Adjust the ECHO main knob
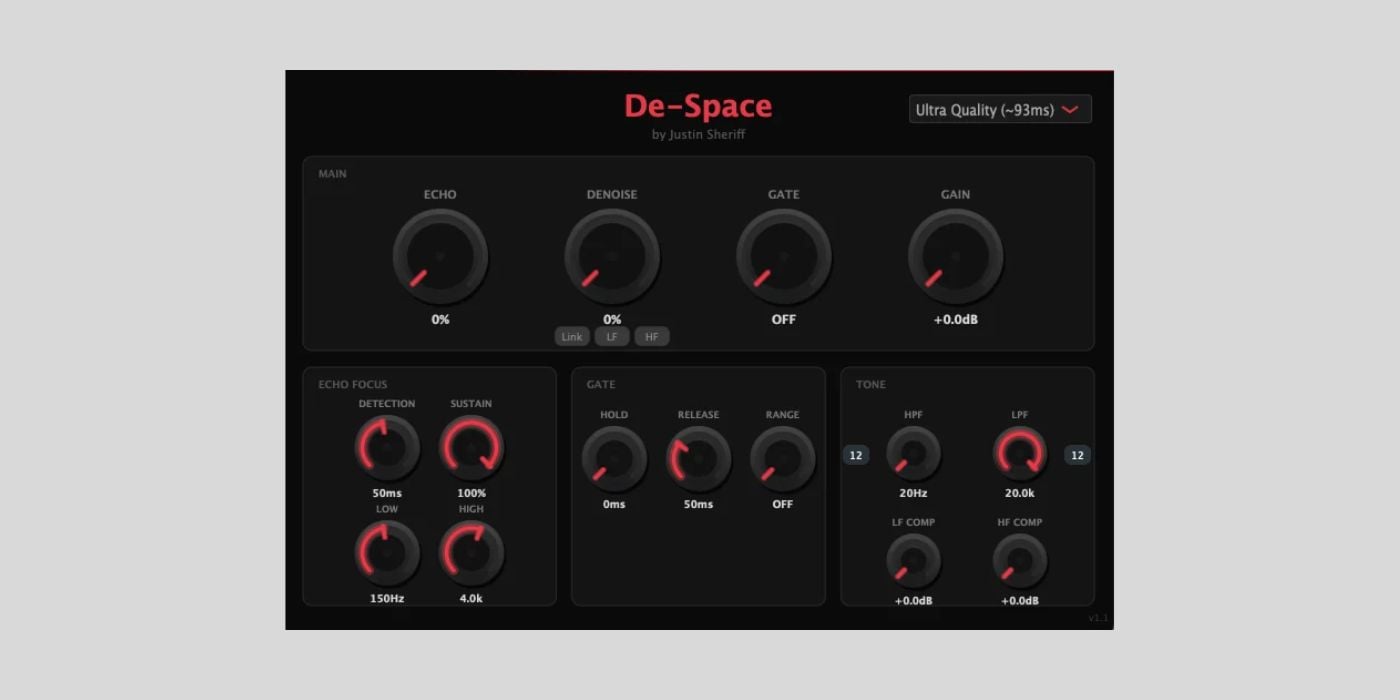Image resolution: width=1400 pixels, height=700 pixels. click(440, 256)
